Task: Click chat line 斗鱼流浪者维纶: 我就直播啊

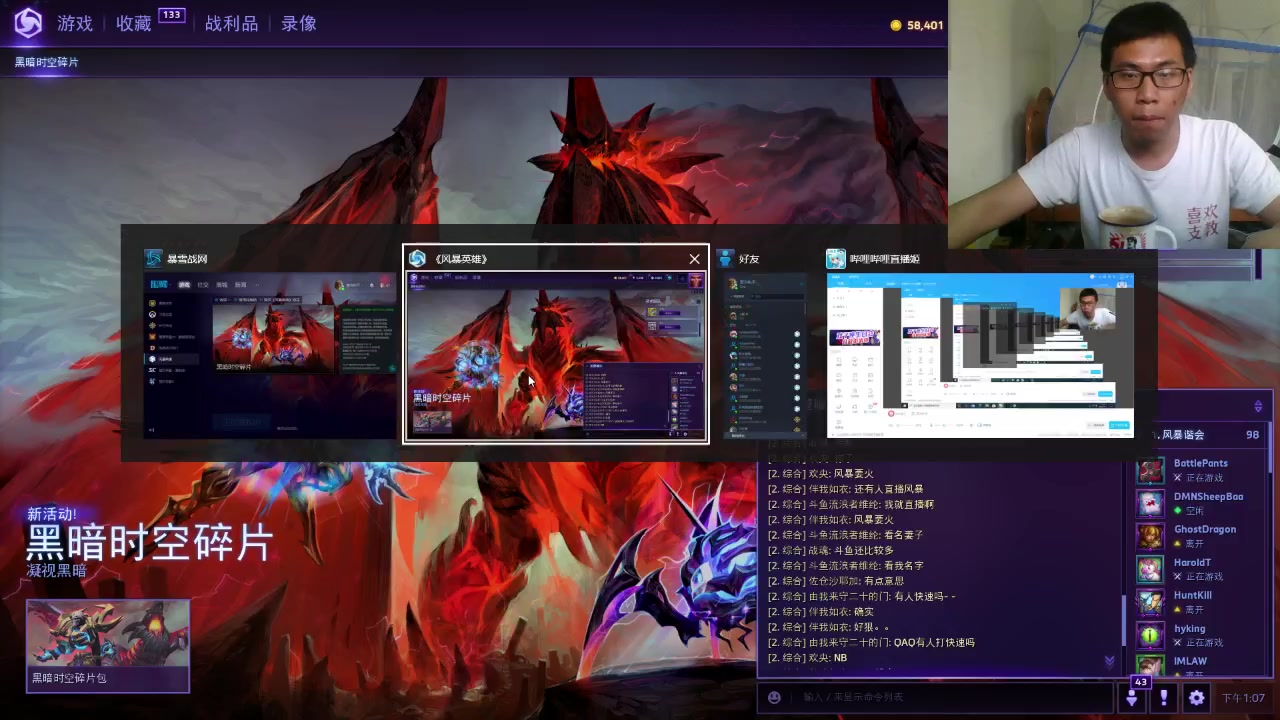Action: [x=850, y=504]
